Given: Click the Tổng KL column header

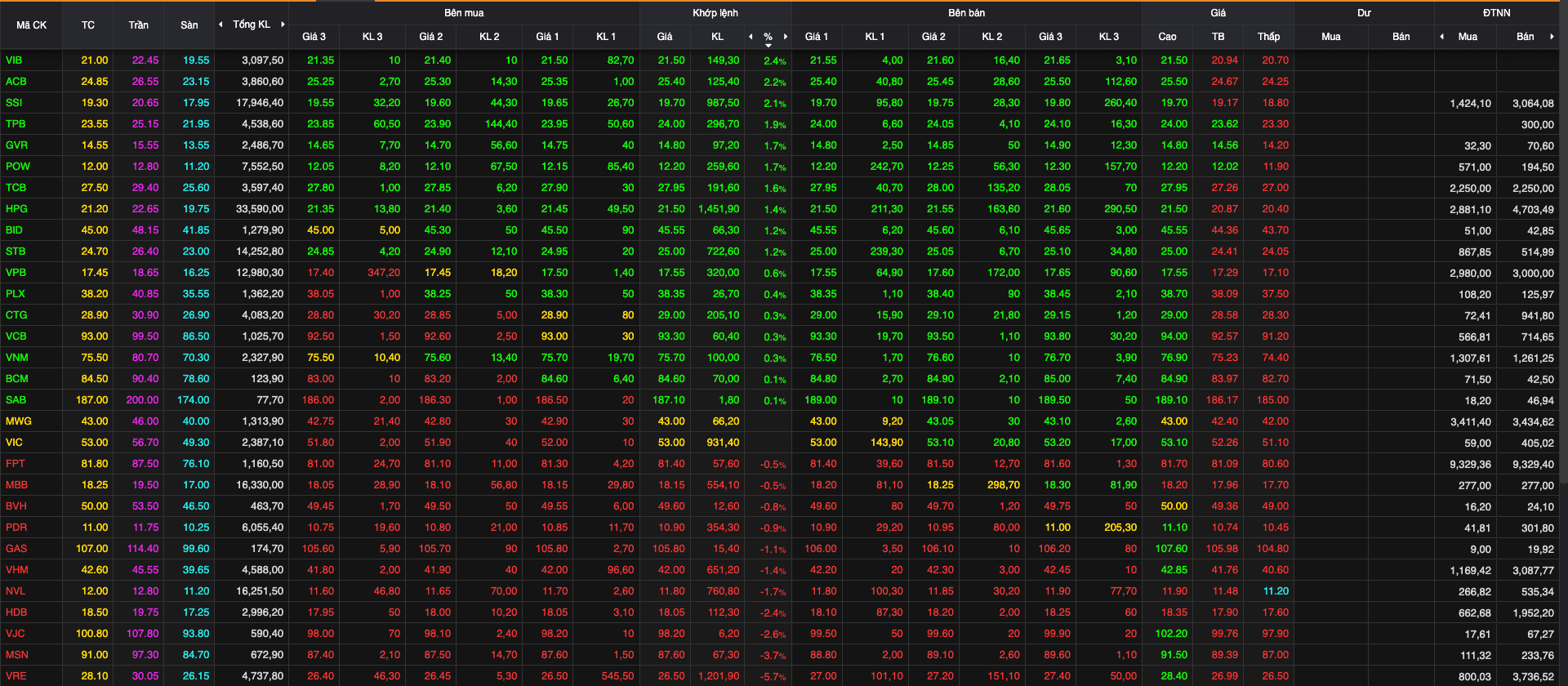Looking at the screenshot, I should click(x=252, y=24).
